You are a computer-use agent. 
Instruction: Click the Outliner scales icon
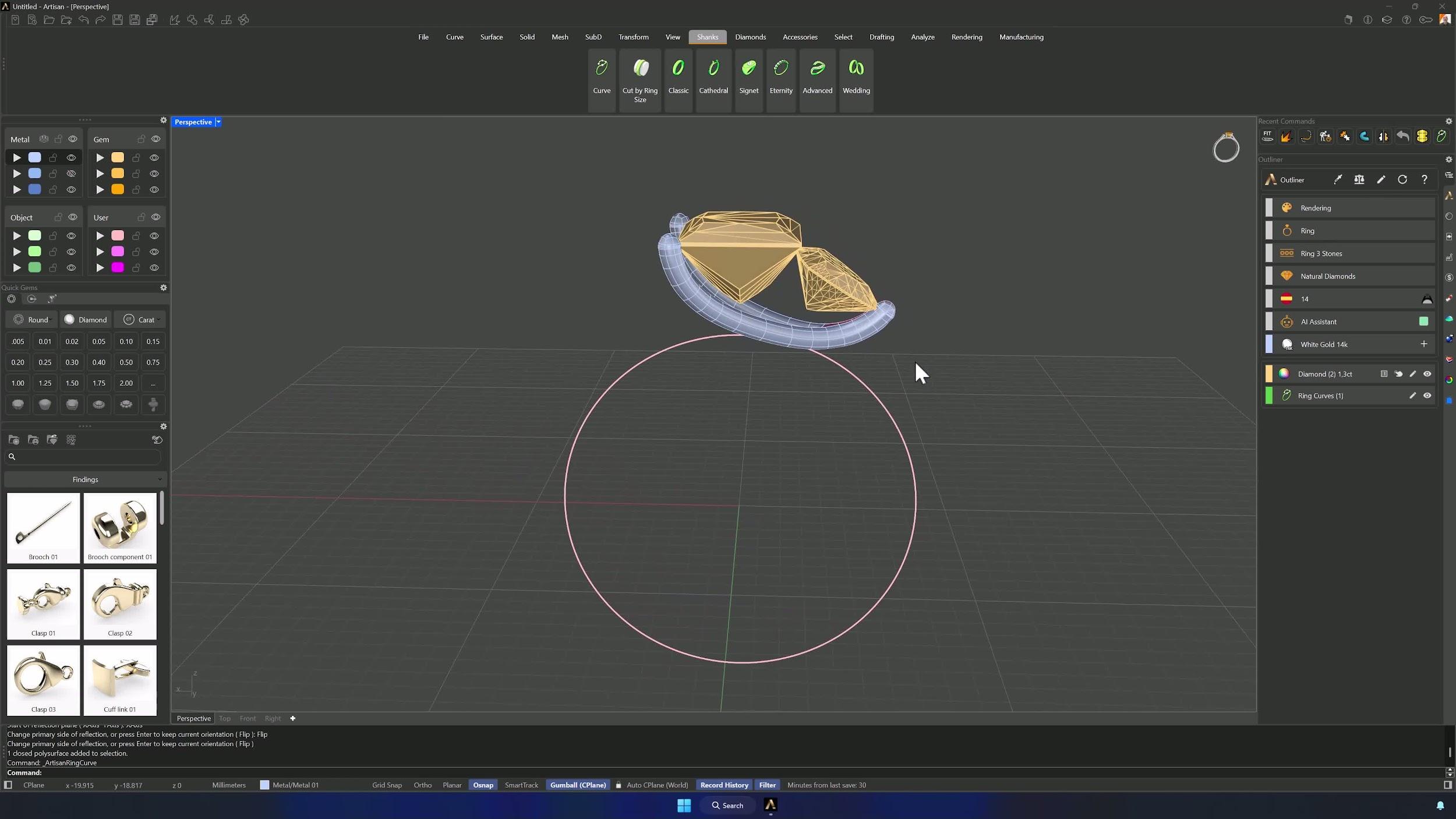(x=1359, y=179)
